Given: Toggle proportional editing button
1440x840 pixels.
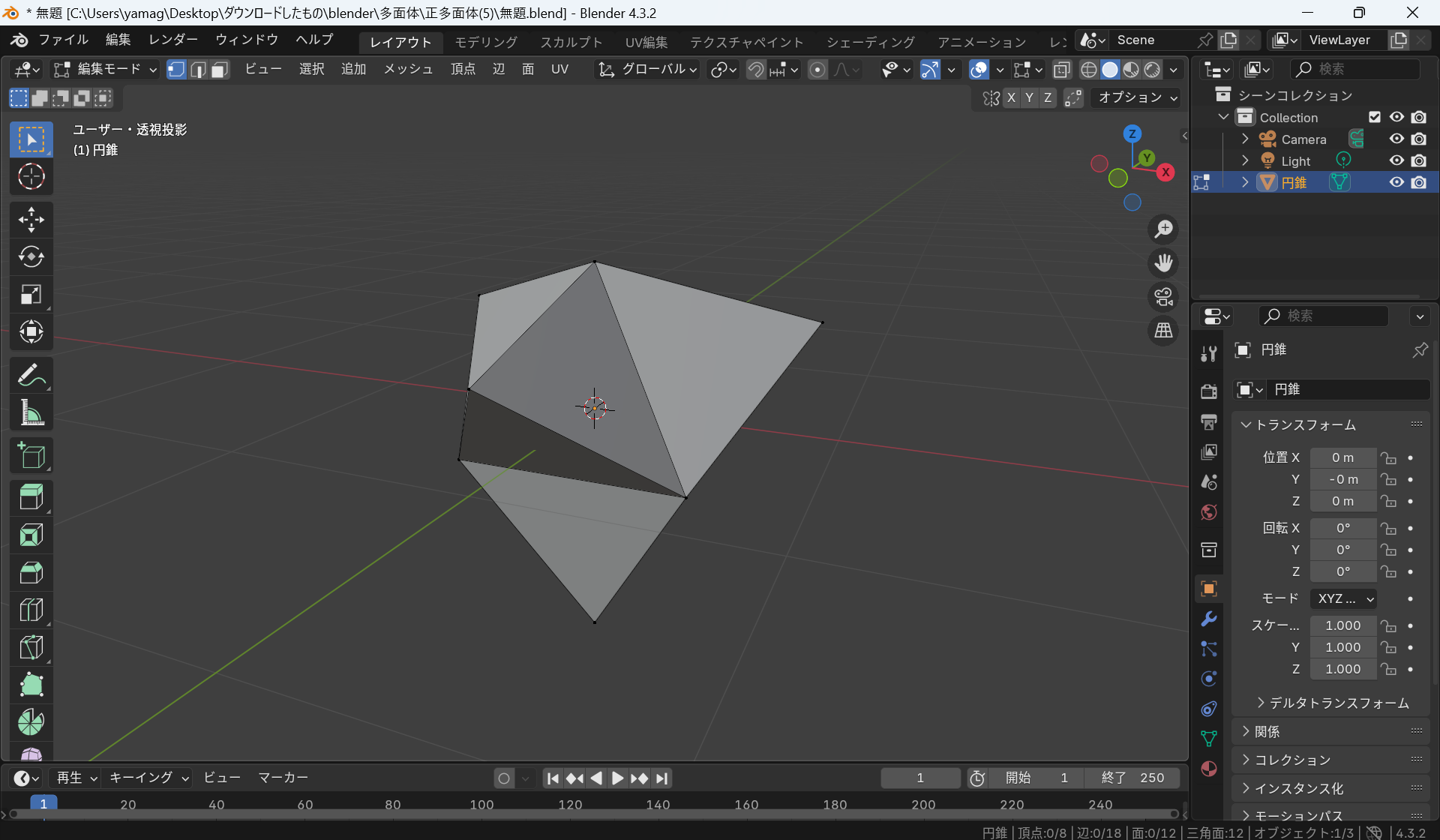Looking at the screenshot, I should 817,70.
